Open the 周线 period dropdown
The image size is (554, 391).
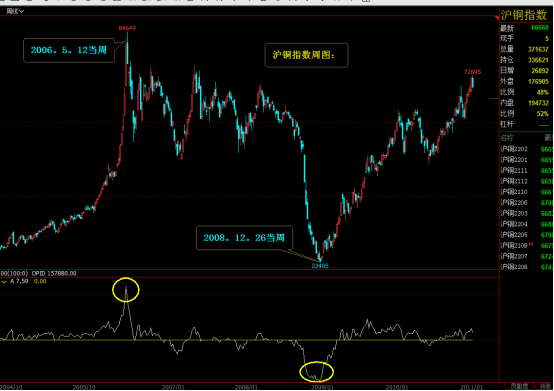coord(15,11)
